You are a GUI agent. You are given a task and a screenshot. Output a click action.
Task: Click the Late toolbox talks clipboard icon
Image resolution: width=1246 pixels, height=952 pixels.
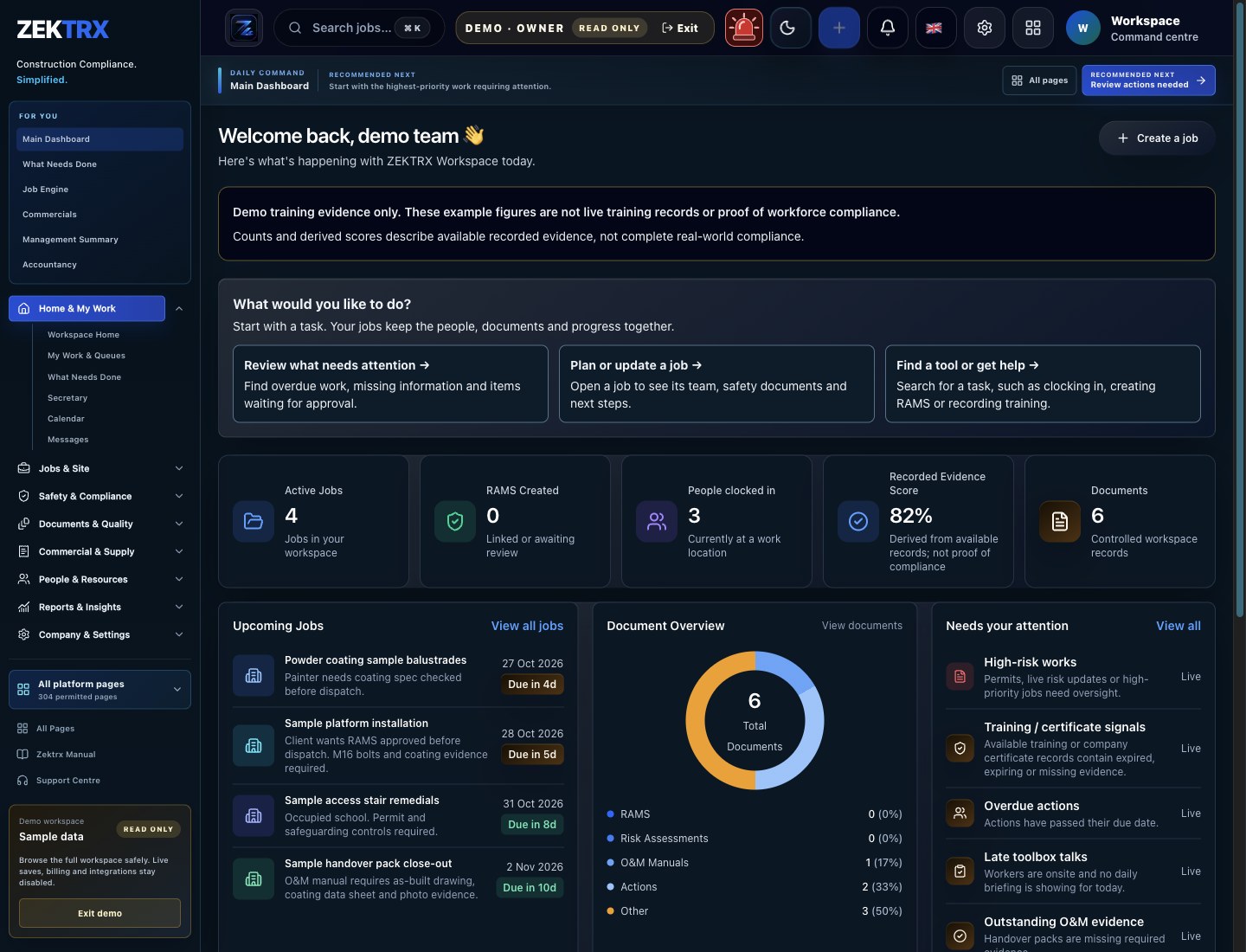[x=960, y=872]
